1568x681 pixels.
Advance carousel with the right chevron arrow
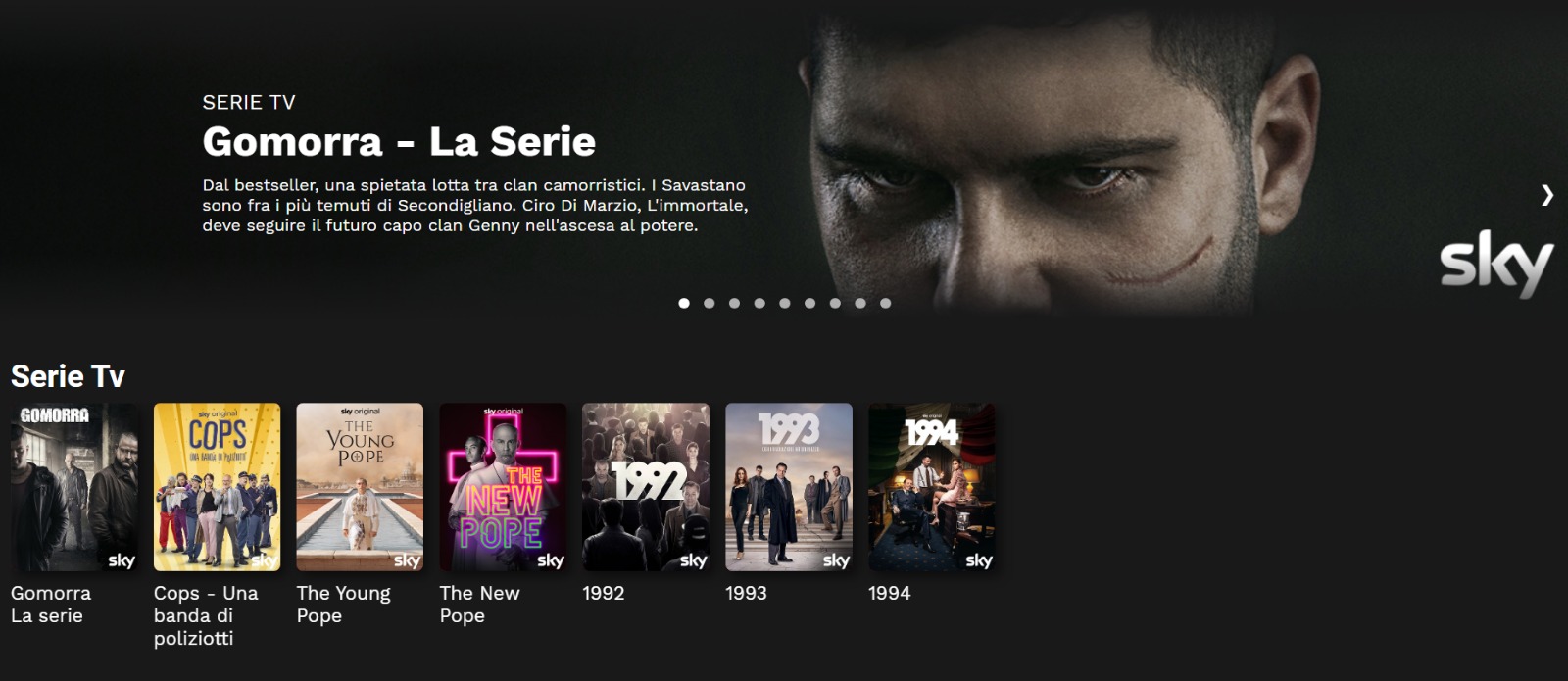(x=1546, y=195)
